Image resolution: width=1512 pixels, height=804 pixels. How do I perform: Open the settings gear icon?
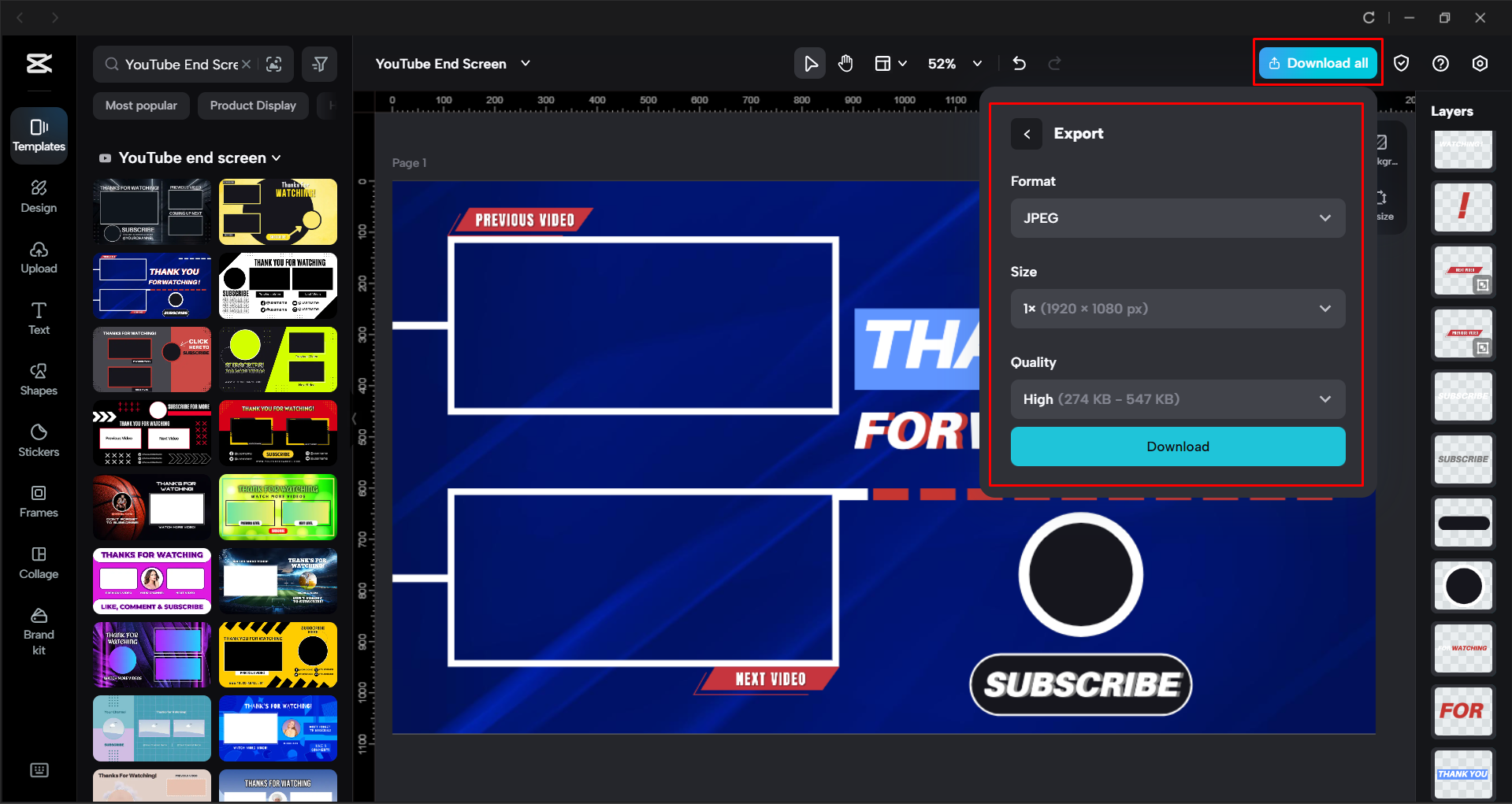tap(1480, 63)
